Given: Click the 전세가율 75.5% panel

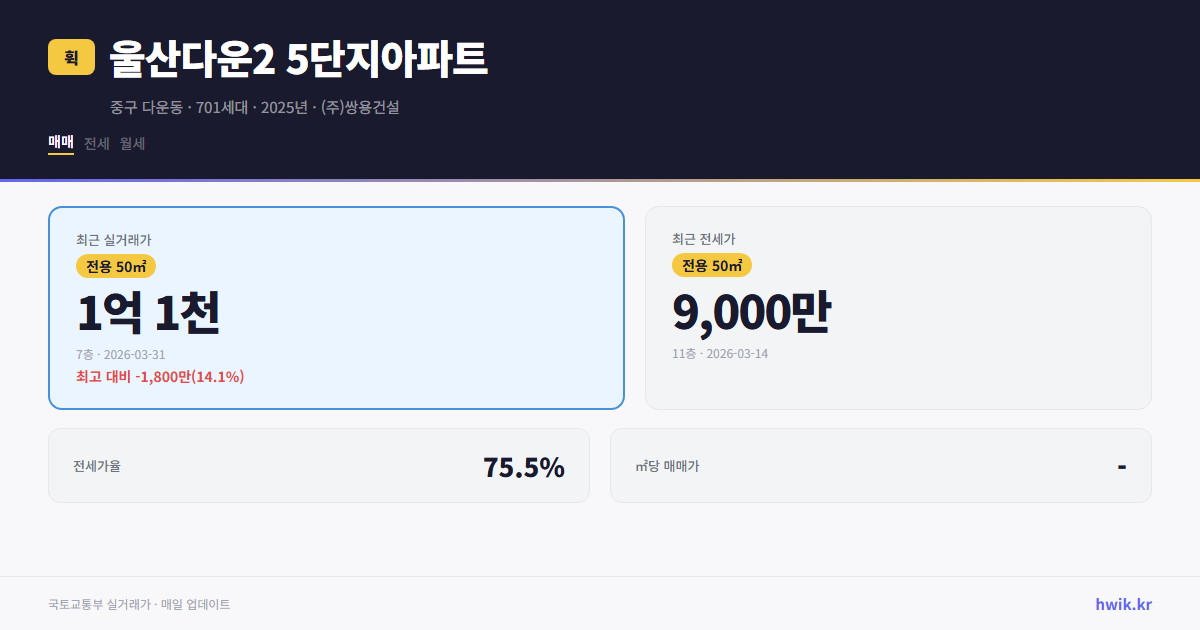Looking at the screenshot, I should (319, 465).
